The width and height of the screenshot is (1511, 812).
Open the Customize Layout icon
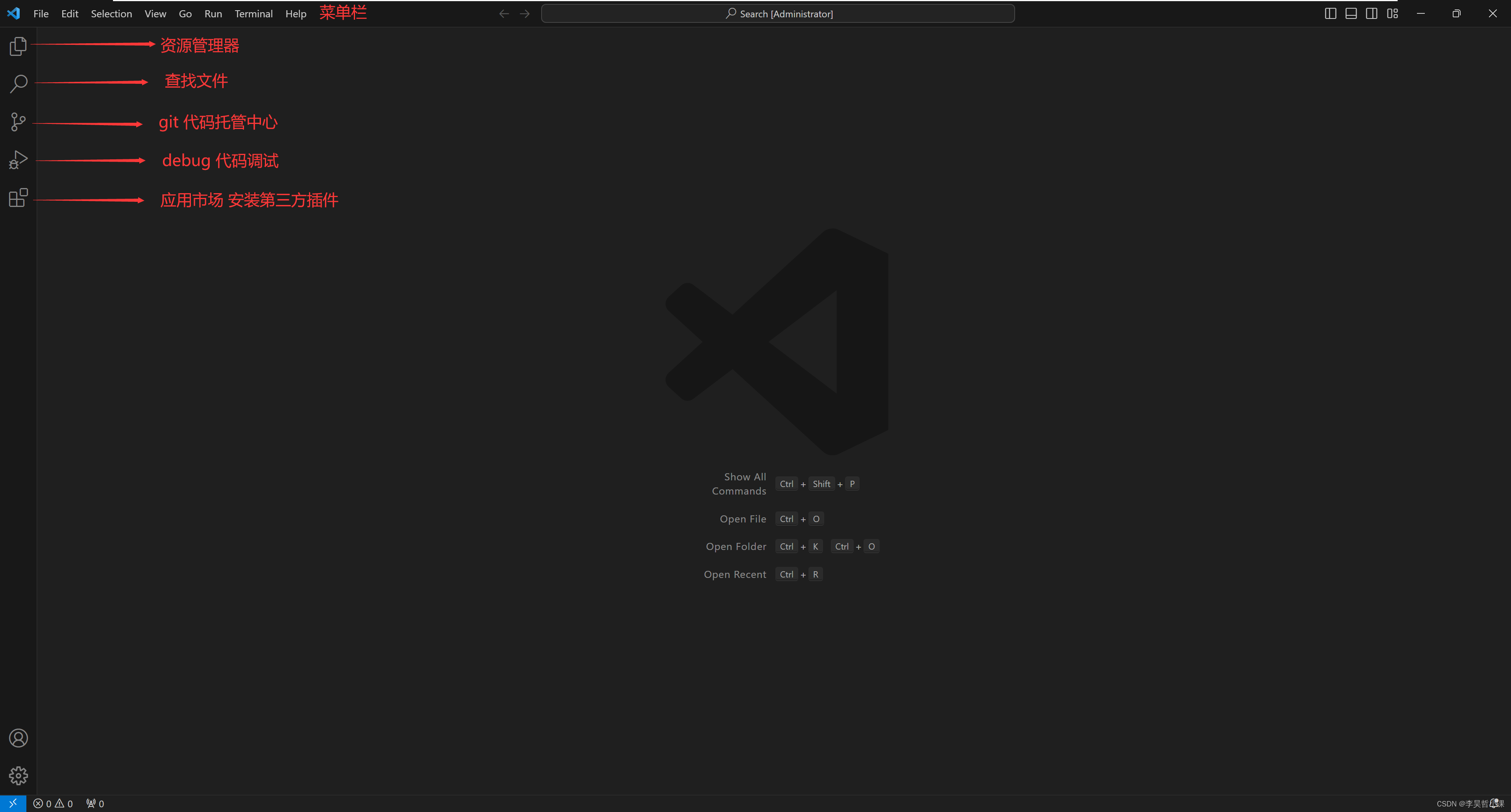point(1393,13)
